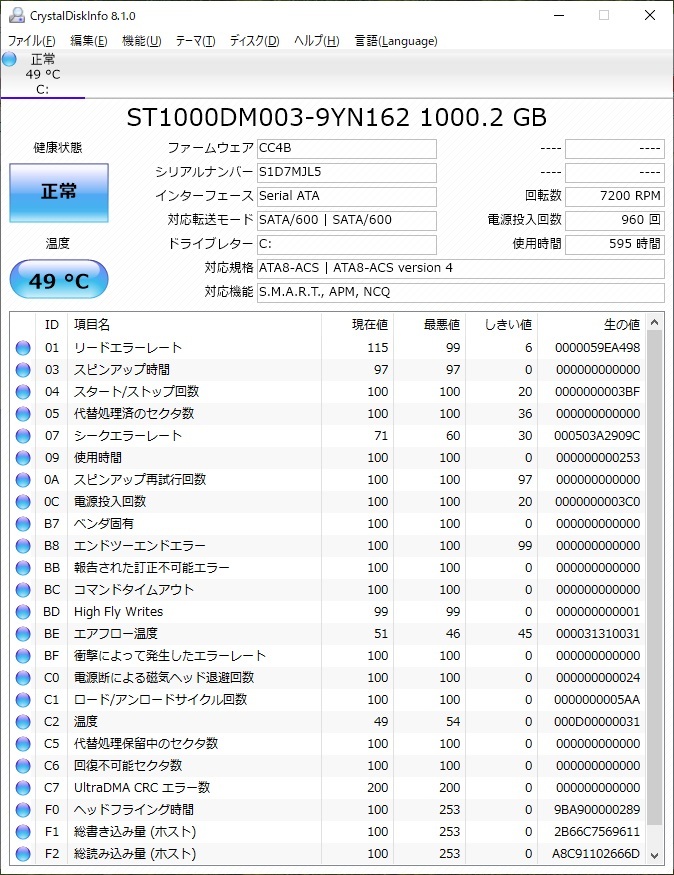Screen dimensions: 674x875
Task: Click the ID column header
Action: (51, 325)
